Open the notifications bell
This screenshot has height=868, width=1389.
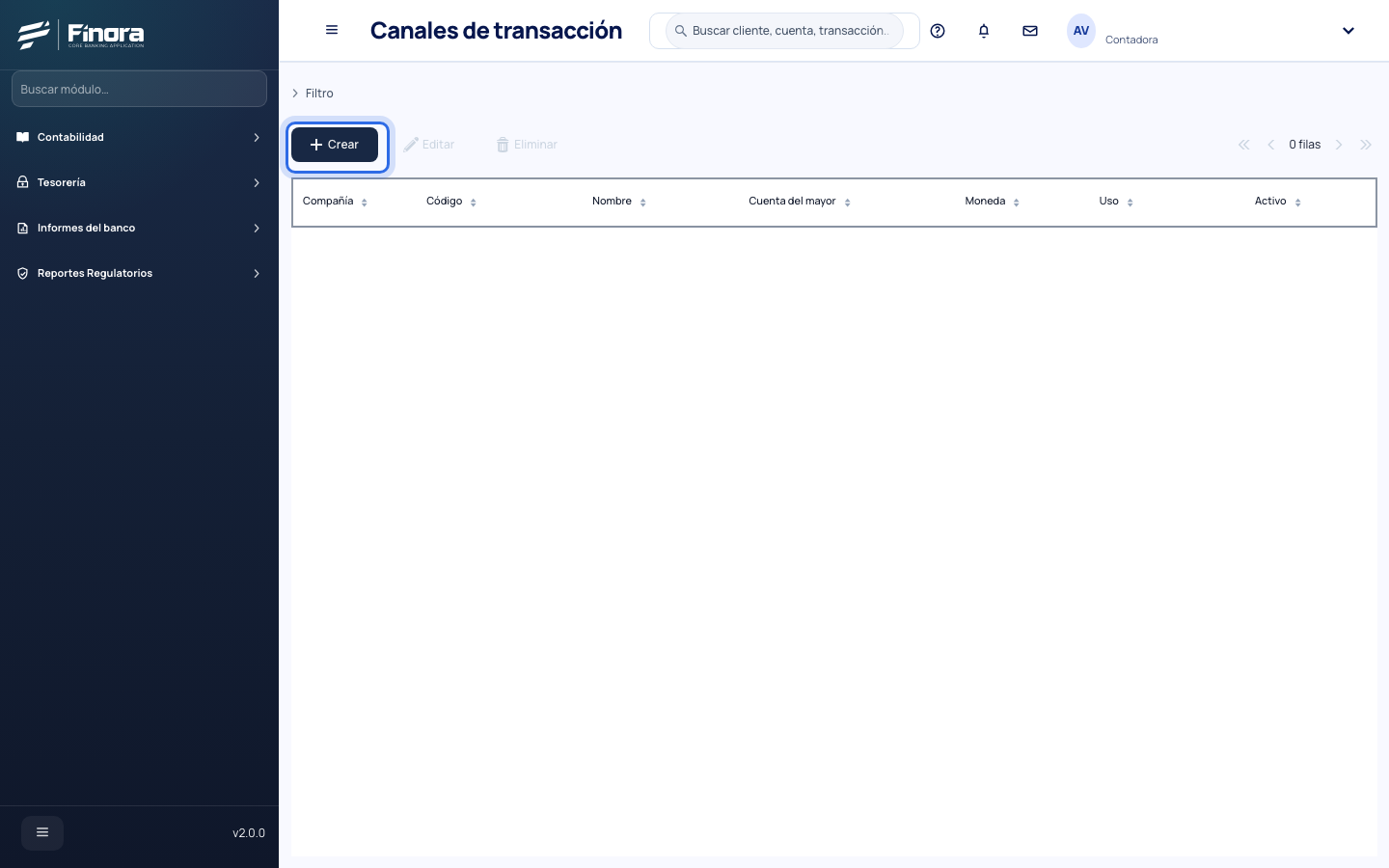tap(984, 31)
